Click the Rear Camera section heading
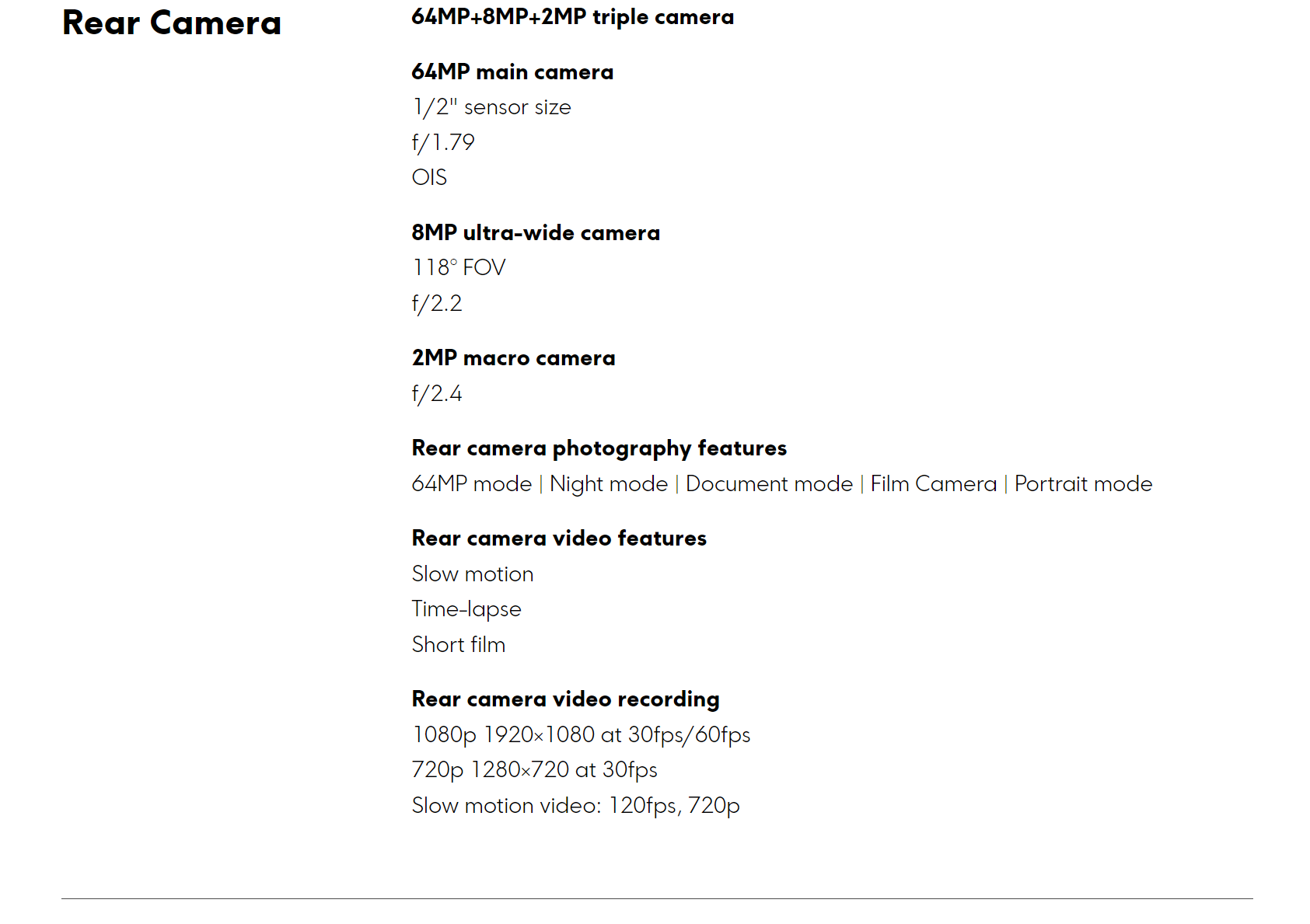1310x924 pixels. coord(171,23)
